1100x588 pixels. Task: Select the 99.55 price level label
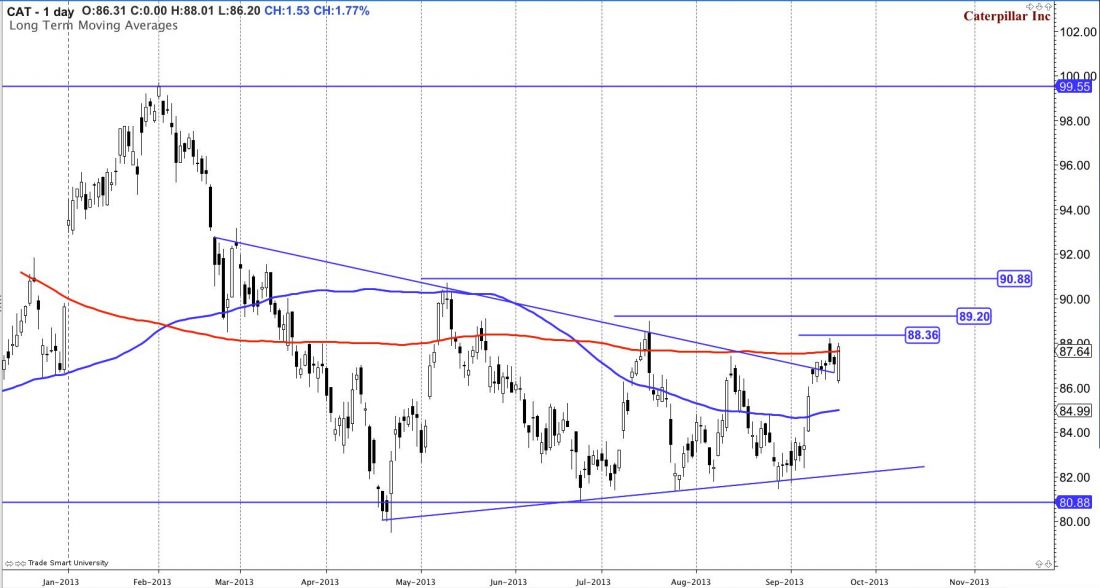[x=1076, y=87]
